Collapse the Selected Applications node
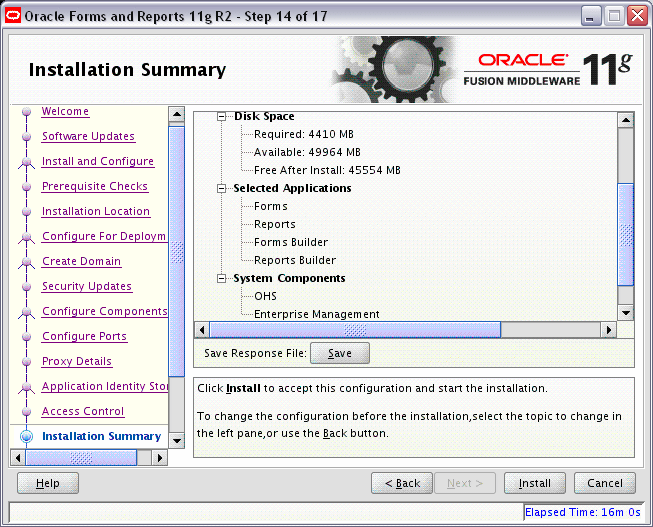This screenshot has height=527, width=653. [x=222, y=189]
